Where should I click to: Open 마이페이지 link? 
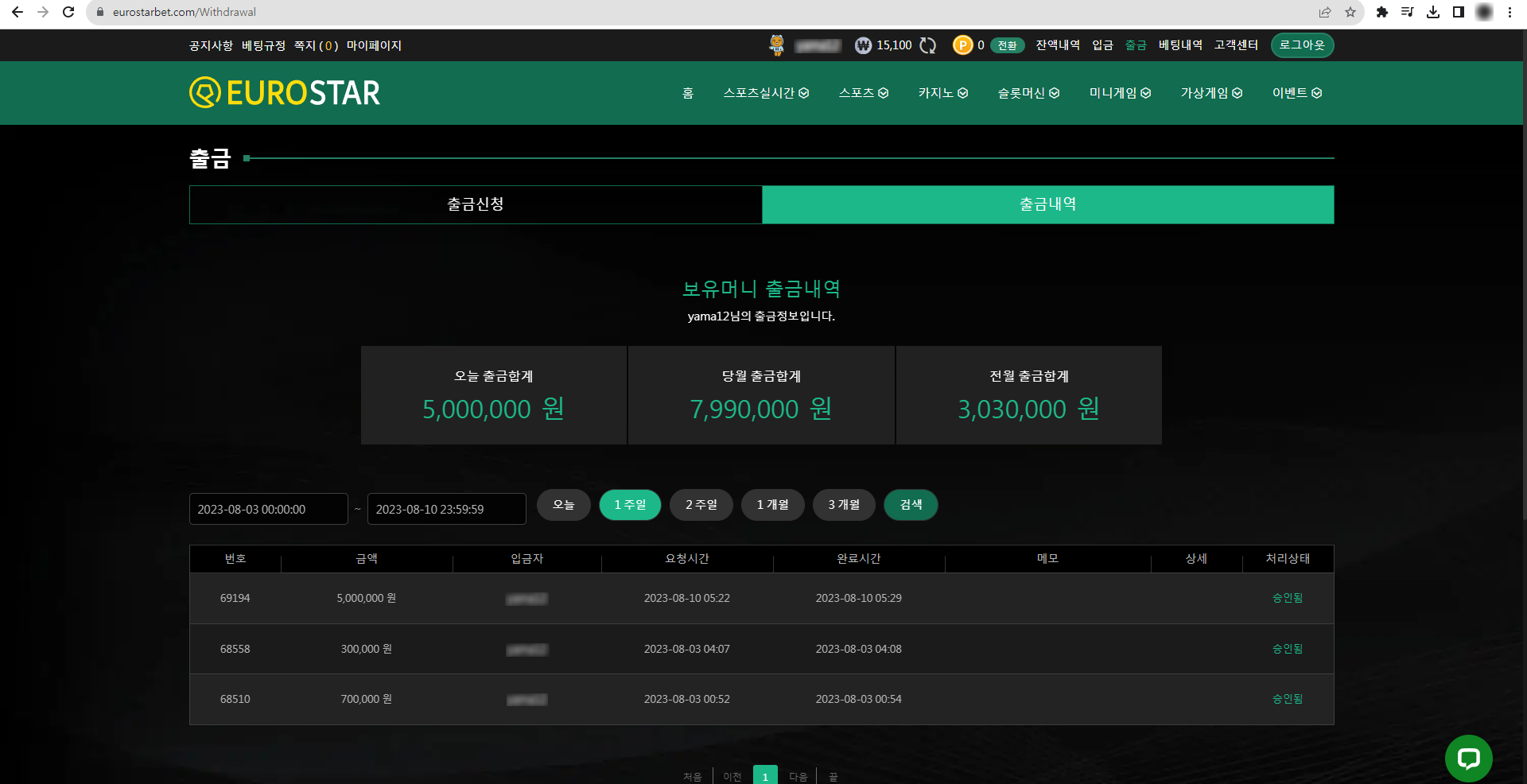[374, 45]
